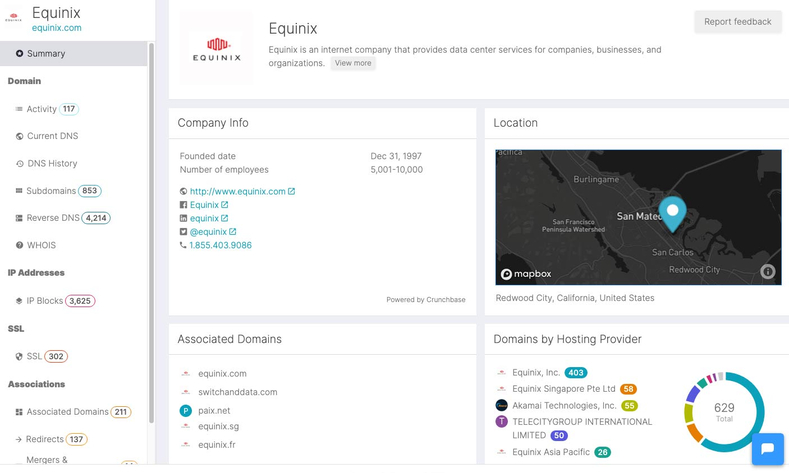Expand description with View more

coord(353,63)
